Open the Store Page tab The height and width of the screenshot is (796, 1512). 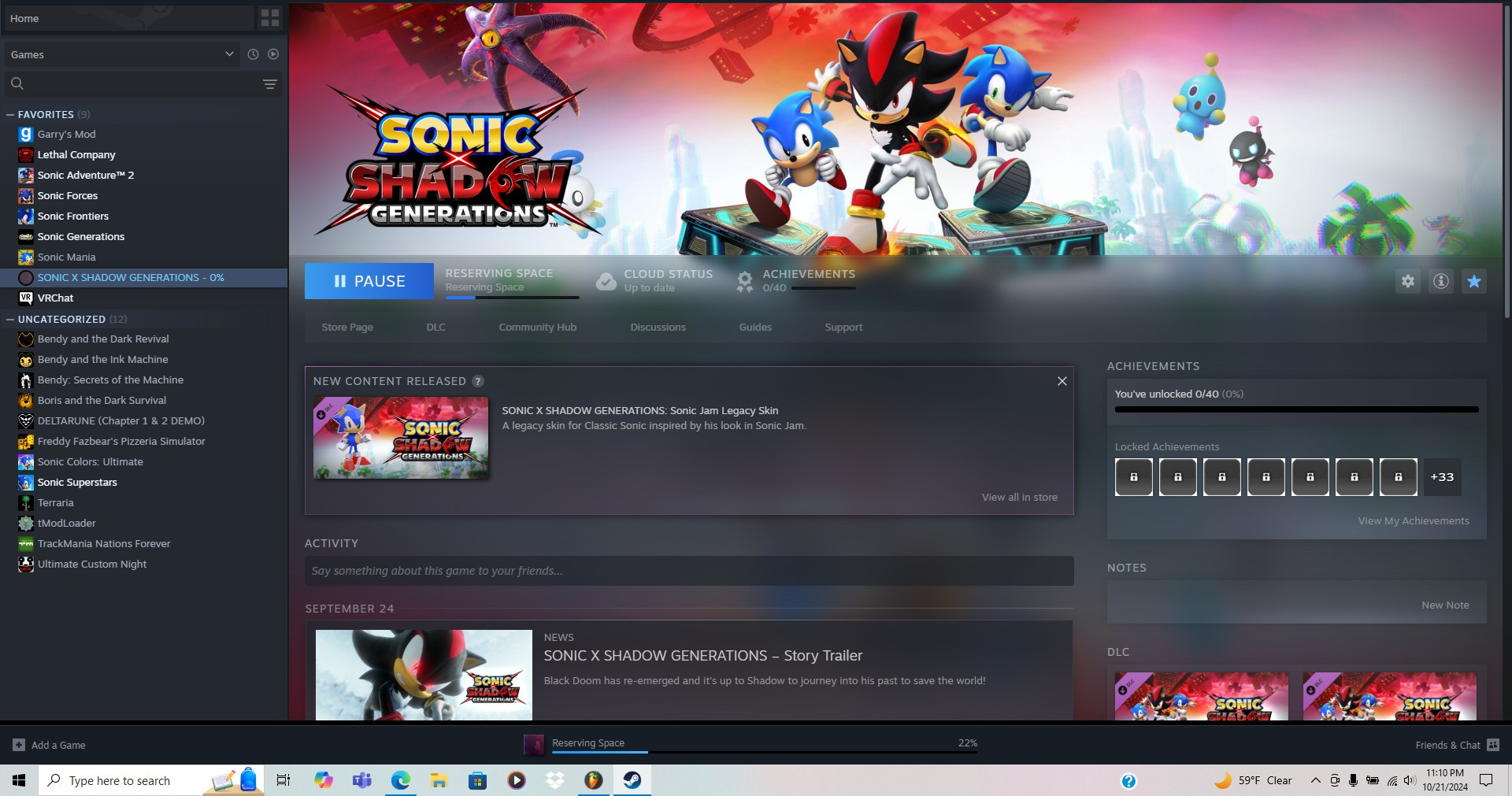pos(347,328)
